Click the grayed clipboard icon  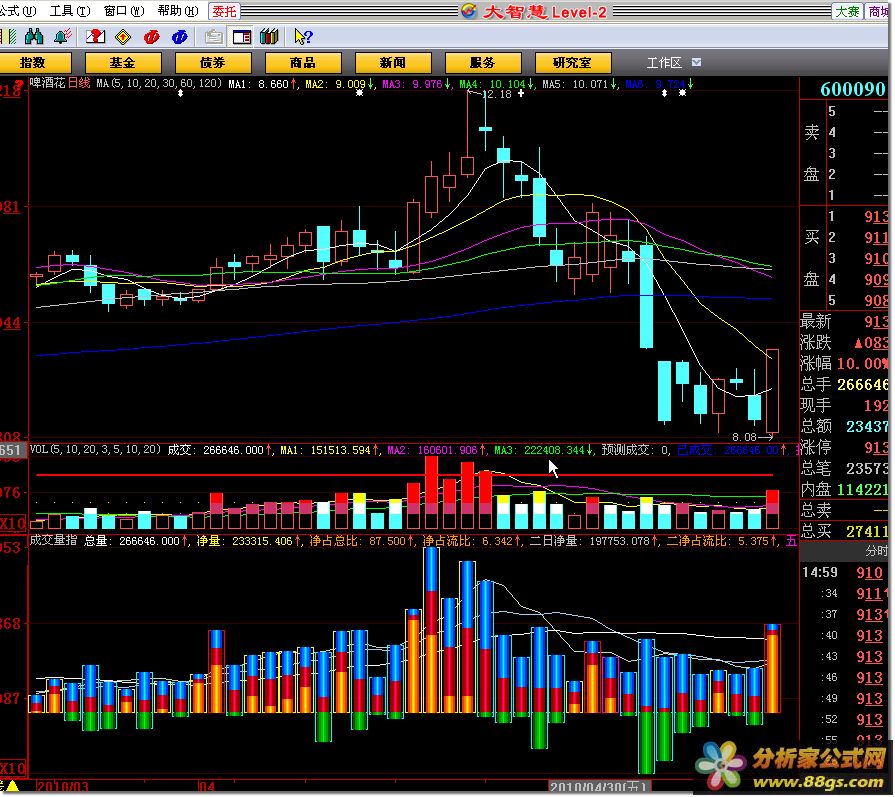(213, 38)
